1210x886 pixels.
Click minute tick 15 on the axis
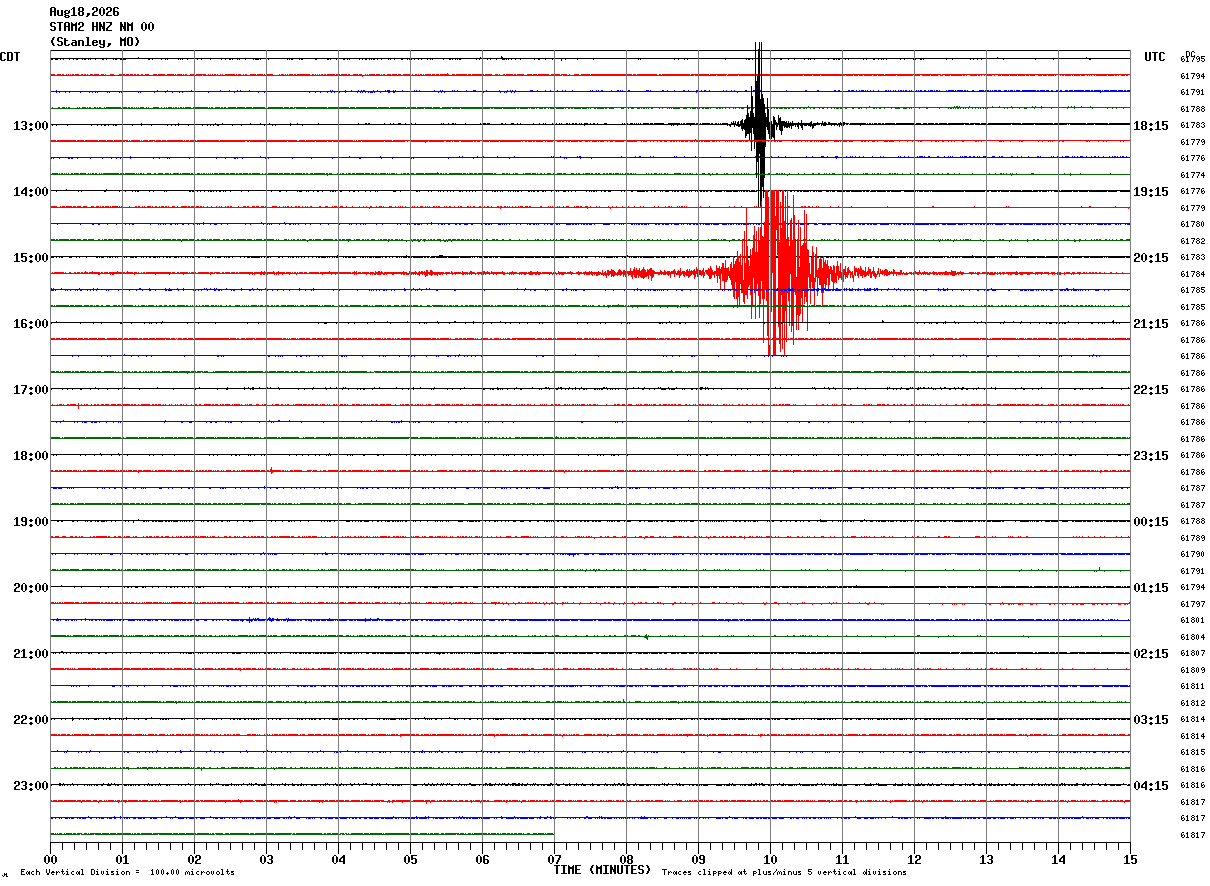1130,859
